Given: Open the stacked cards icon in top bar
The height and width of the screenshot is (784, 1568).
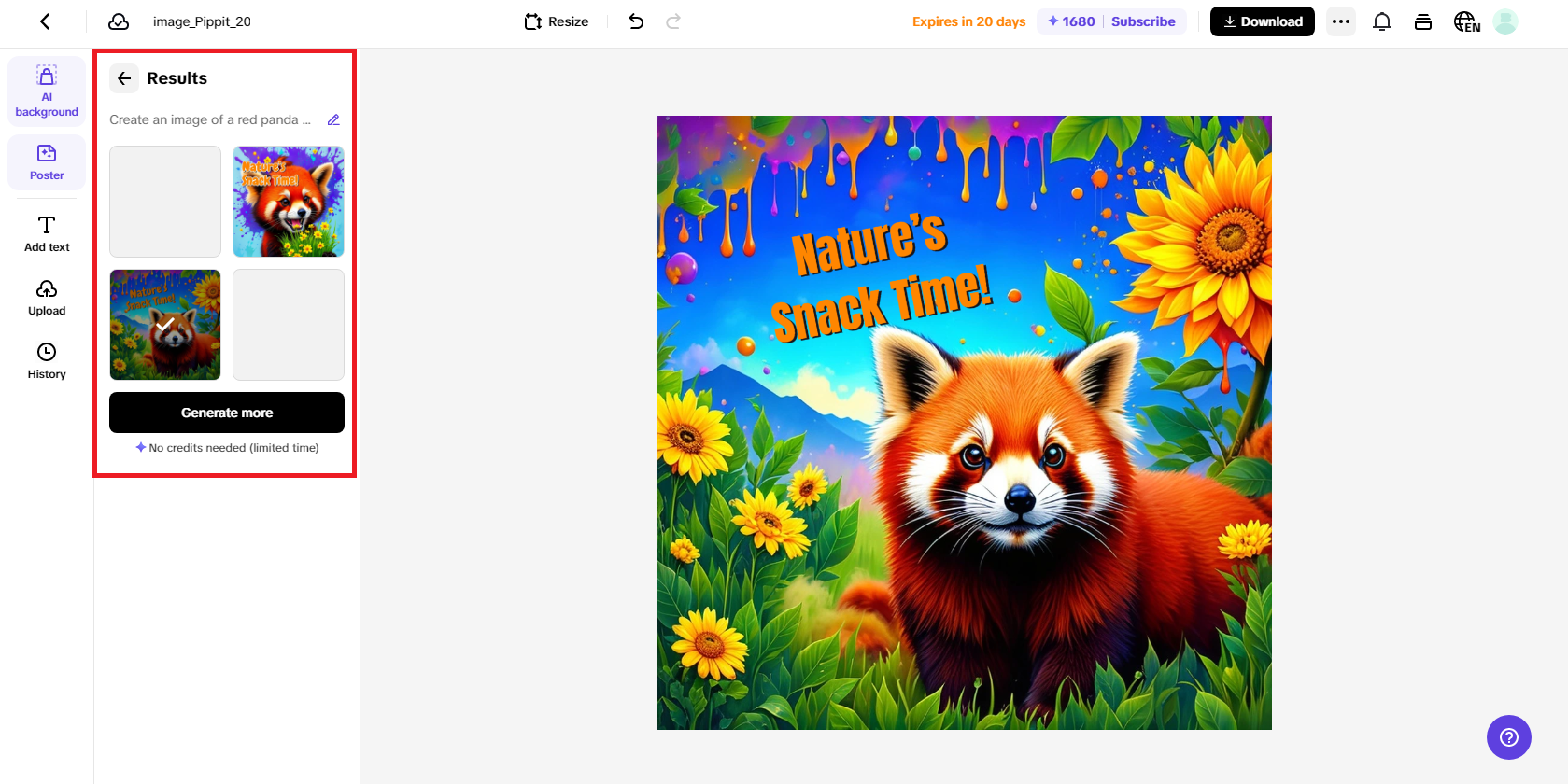Looking at the screenshot, I should (x=1423, y=21).
